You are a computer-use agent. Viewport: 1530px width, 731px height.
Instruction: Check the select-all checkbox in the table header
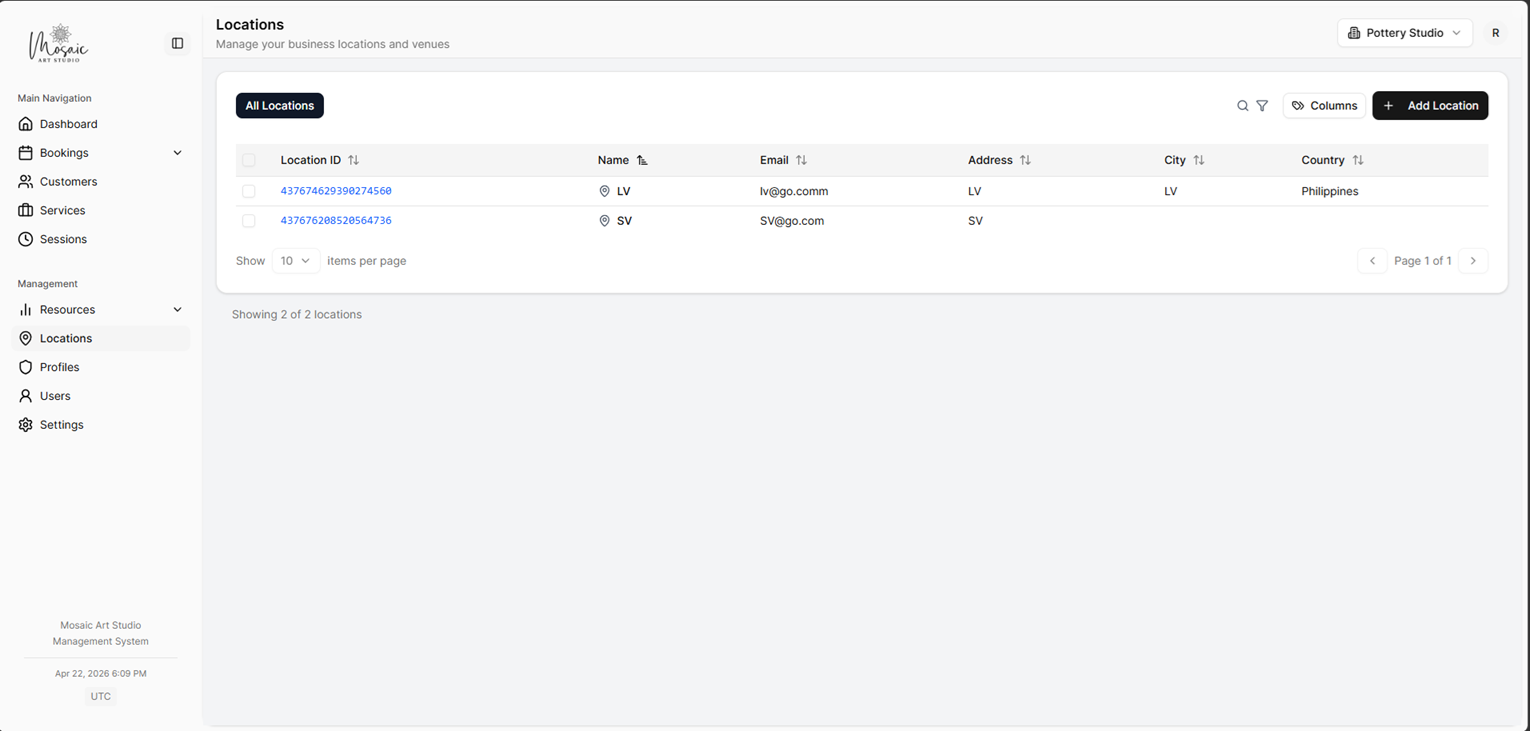coord(248,159)
